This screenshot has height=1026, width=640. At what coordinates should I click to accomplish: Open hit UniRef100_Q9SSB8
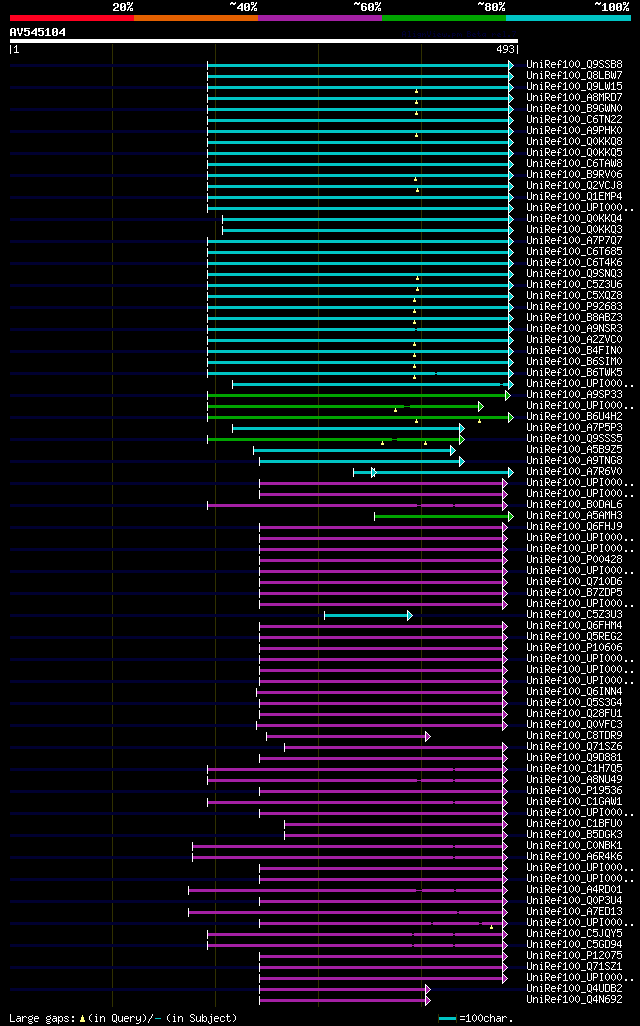point(575,65)
